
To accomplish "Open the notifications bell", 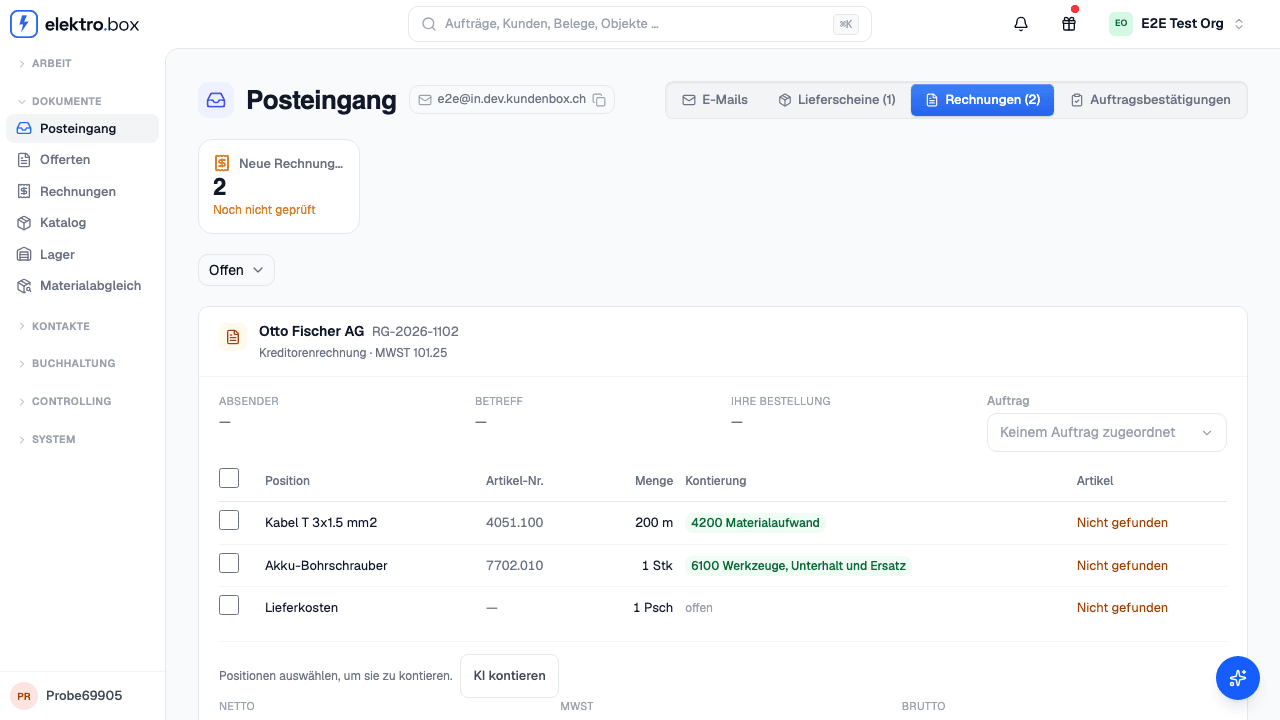I will 1021,24.
